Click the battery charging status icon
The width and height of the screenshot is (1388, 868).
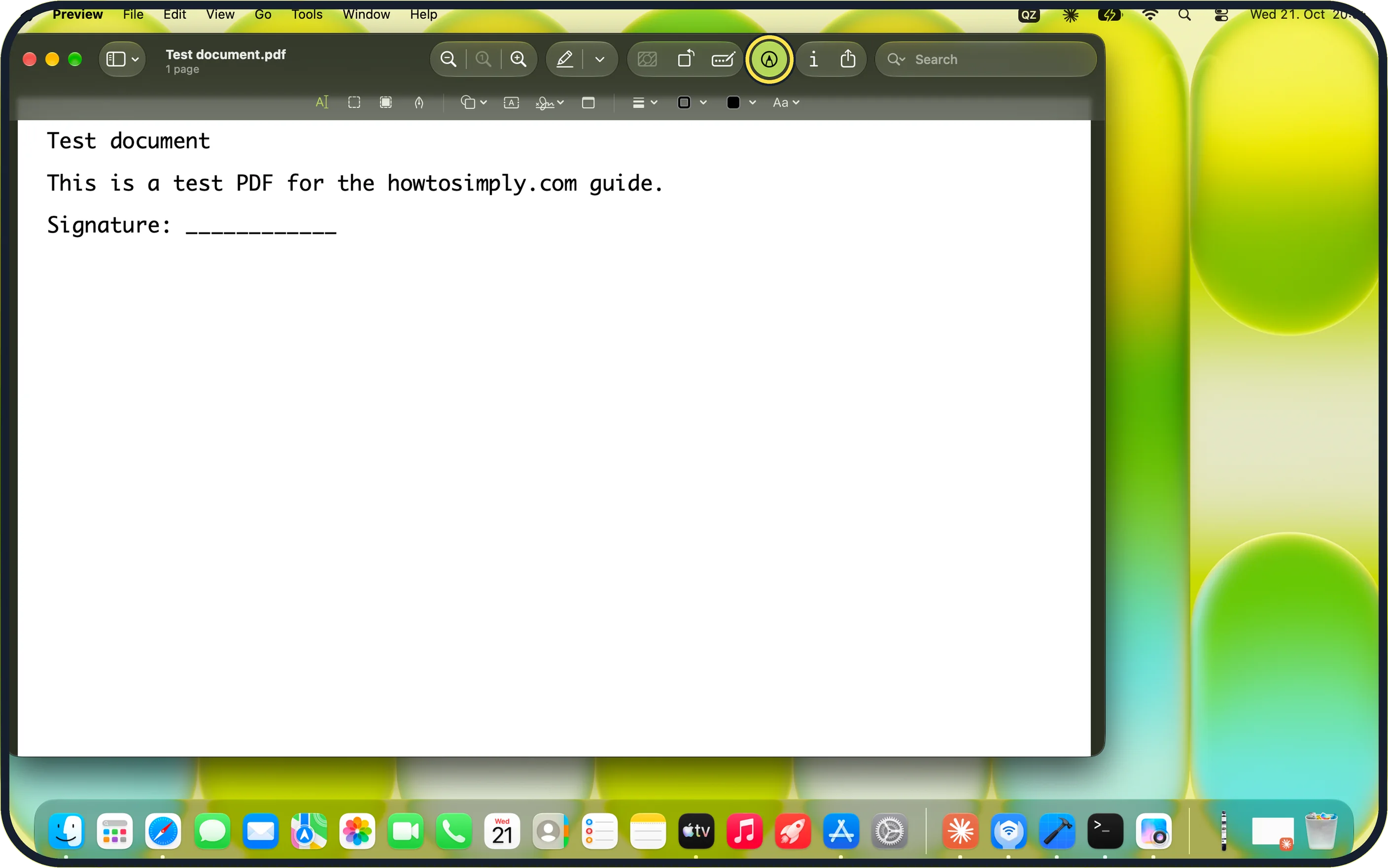1110,15
